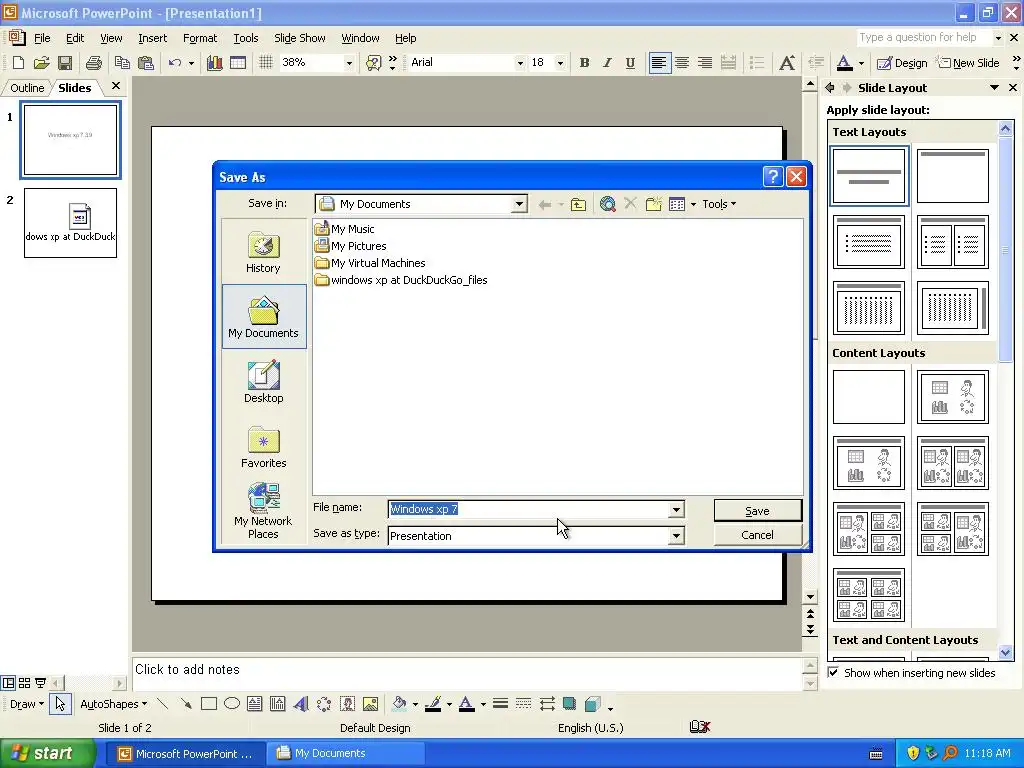Set Center paragraph alignment
The height and width of the screenshot is (768, 1024).
(x=682, y=63)
